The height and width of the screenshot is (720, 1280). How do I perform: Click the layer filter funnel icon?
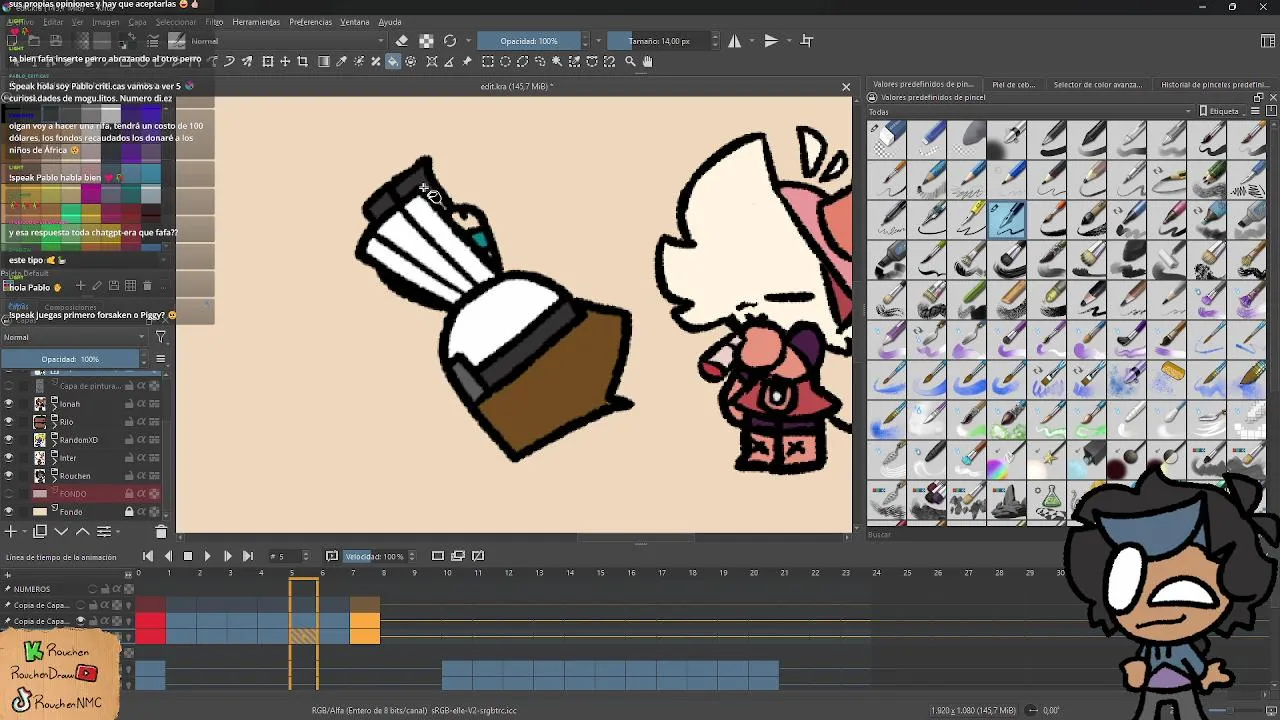(x=160, y=337)
